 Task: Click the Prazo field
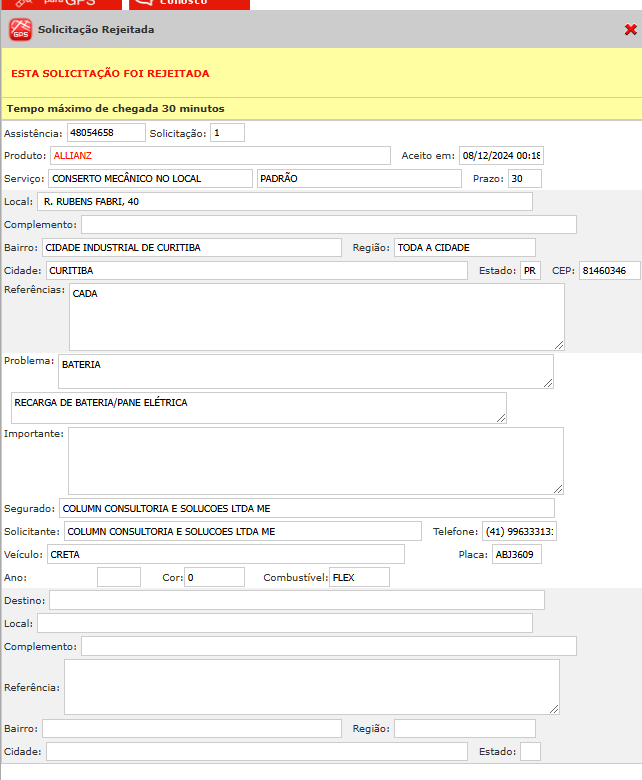click(x=524, y=178)
